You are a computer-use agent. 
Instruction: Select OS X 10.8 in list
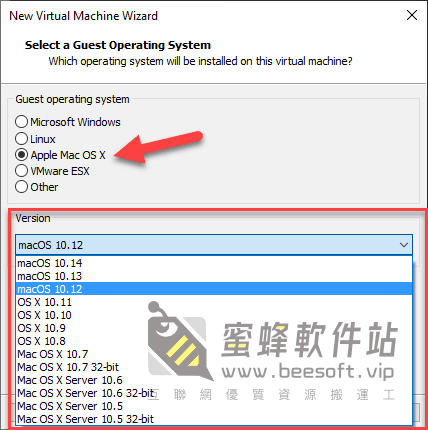tap(214, 341)
